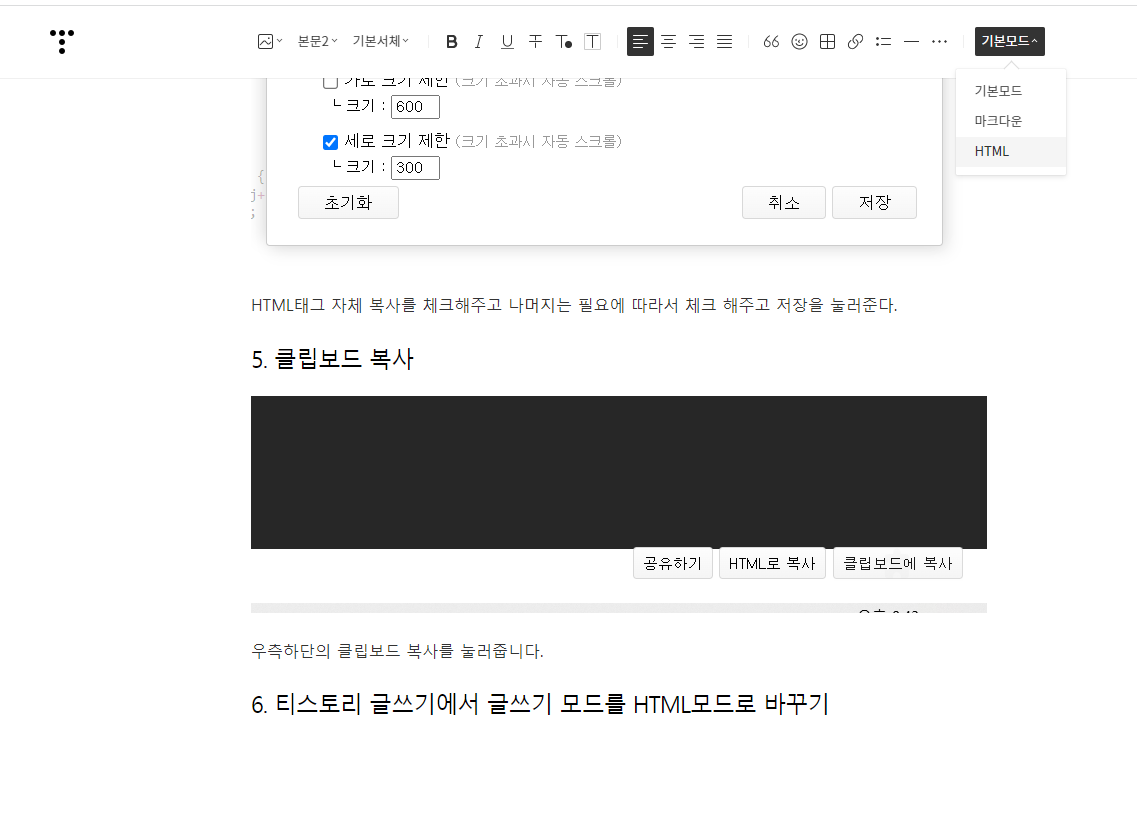Toggle bold formatting
This screenshot has width=1137, height=814.
(451, 41)
